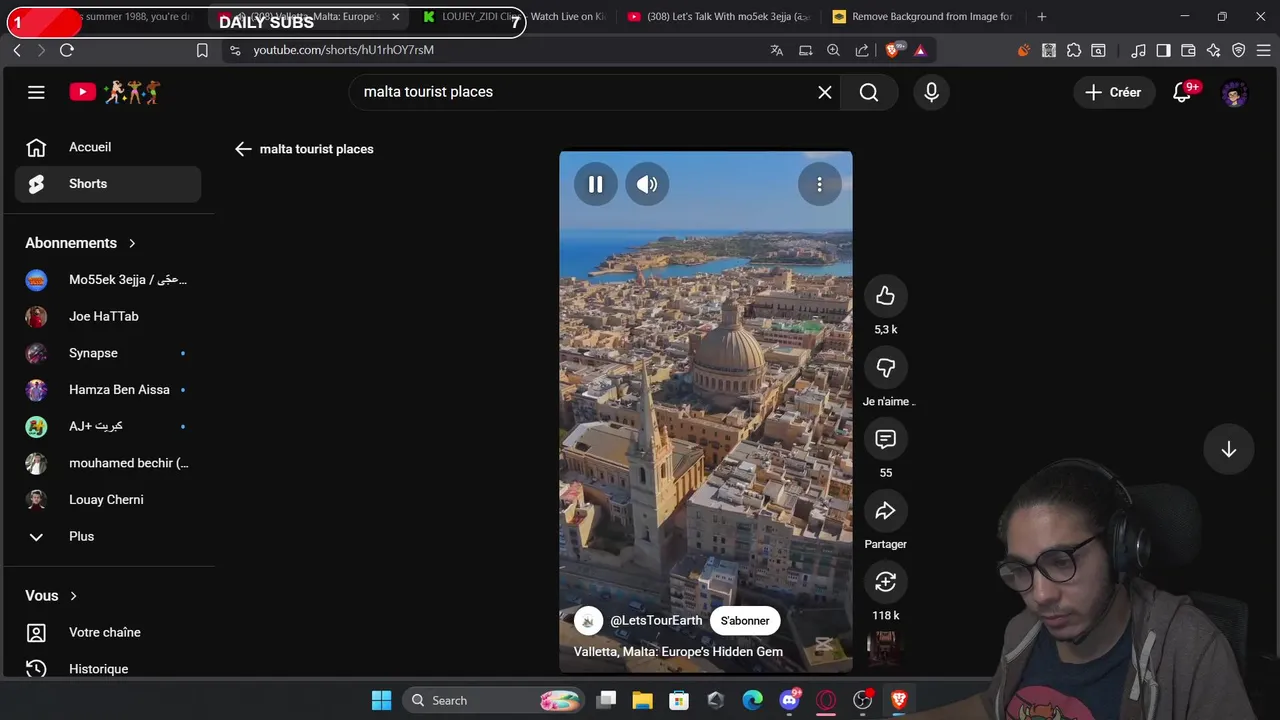Viewport: 1280px width, 720px height.
Task: Open Historique in sidebar
Action: [x=108, y=669]
